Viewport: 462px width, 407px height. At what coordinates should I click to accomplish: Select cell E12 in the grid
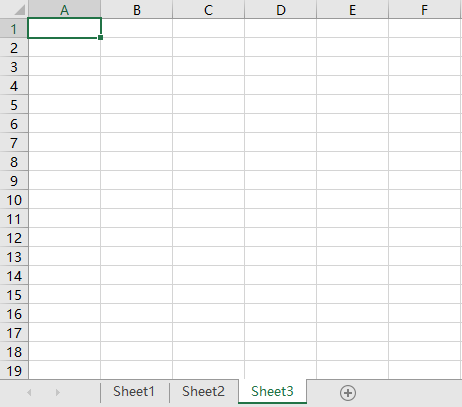[x=353, y=238]
